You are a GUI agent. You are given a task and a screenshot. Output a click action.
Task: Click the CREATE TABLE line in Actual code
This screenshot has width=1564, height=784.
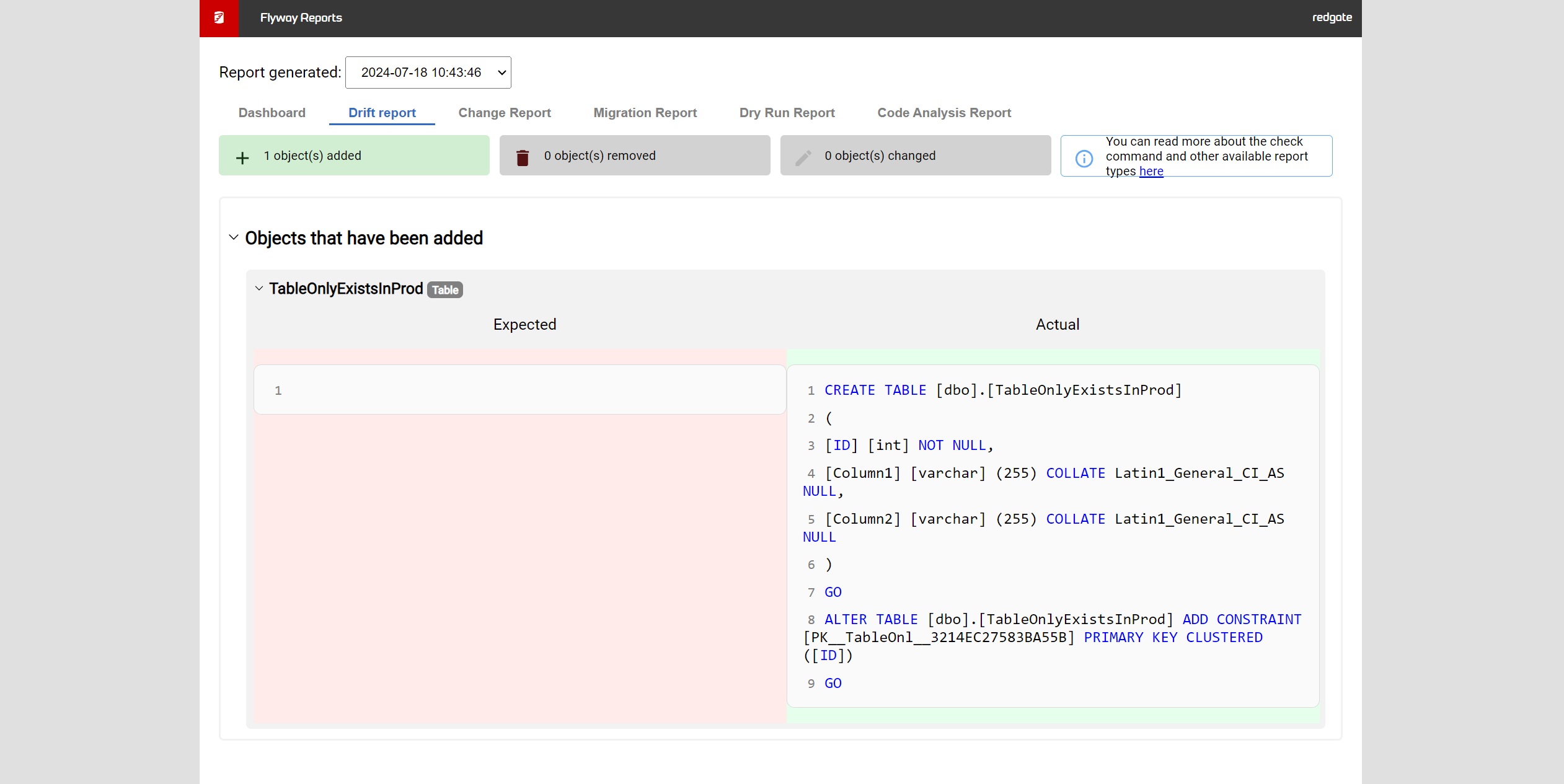tap(1002, 390)
